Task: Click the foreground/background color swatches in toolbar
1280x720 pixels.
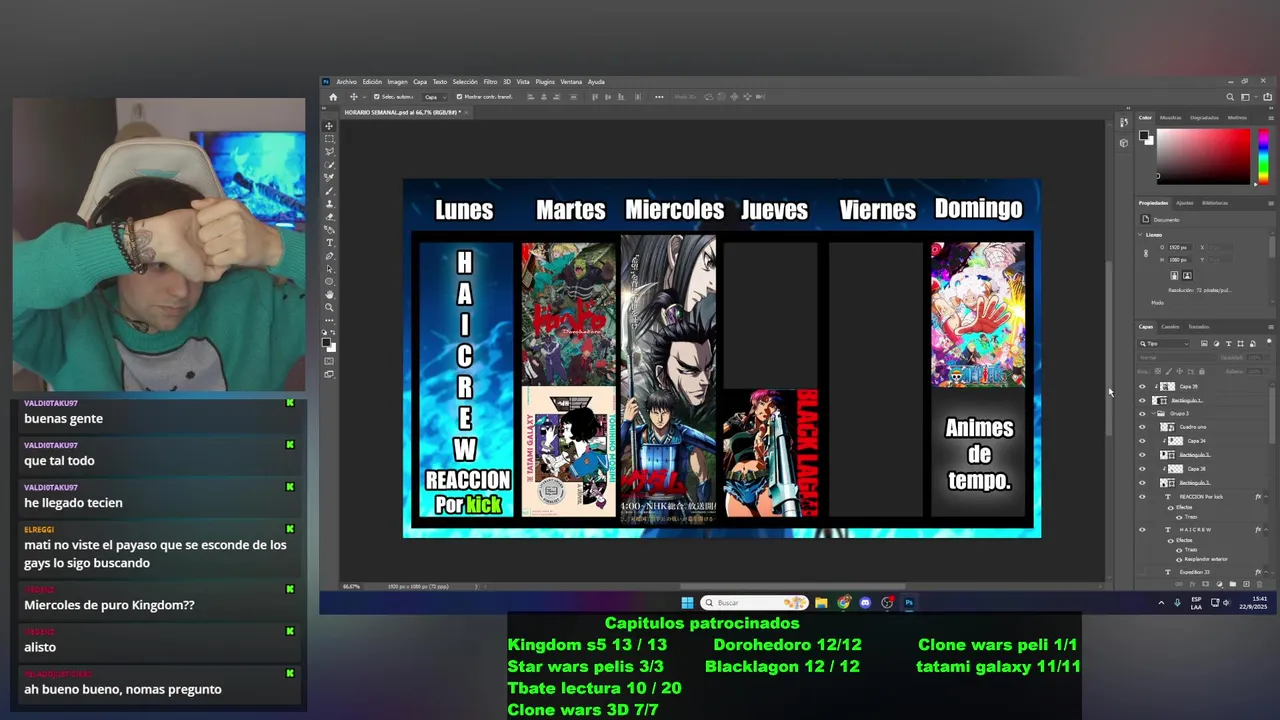Action: point(330,343)
